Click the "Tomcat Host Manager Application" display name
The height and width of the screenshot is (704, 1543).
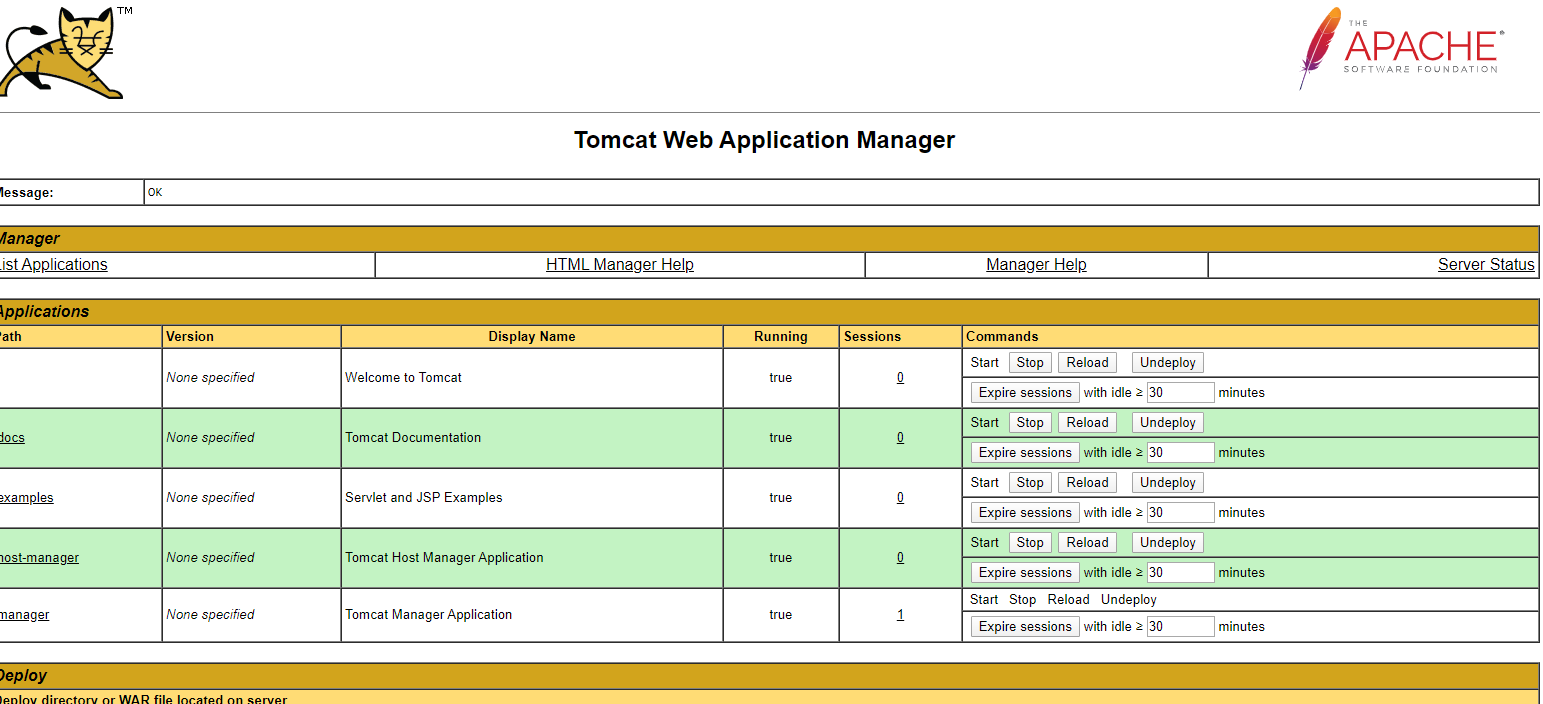pyautogui.click(x=444, y=558)
